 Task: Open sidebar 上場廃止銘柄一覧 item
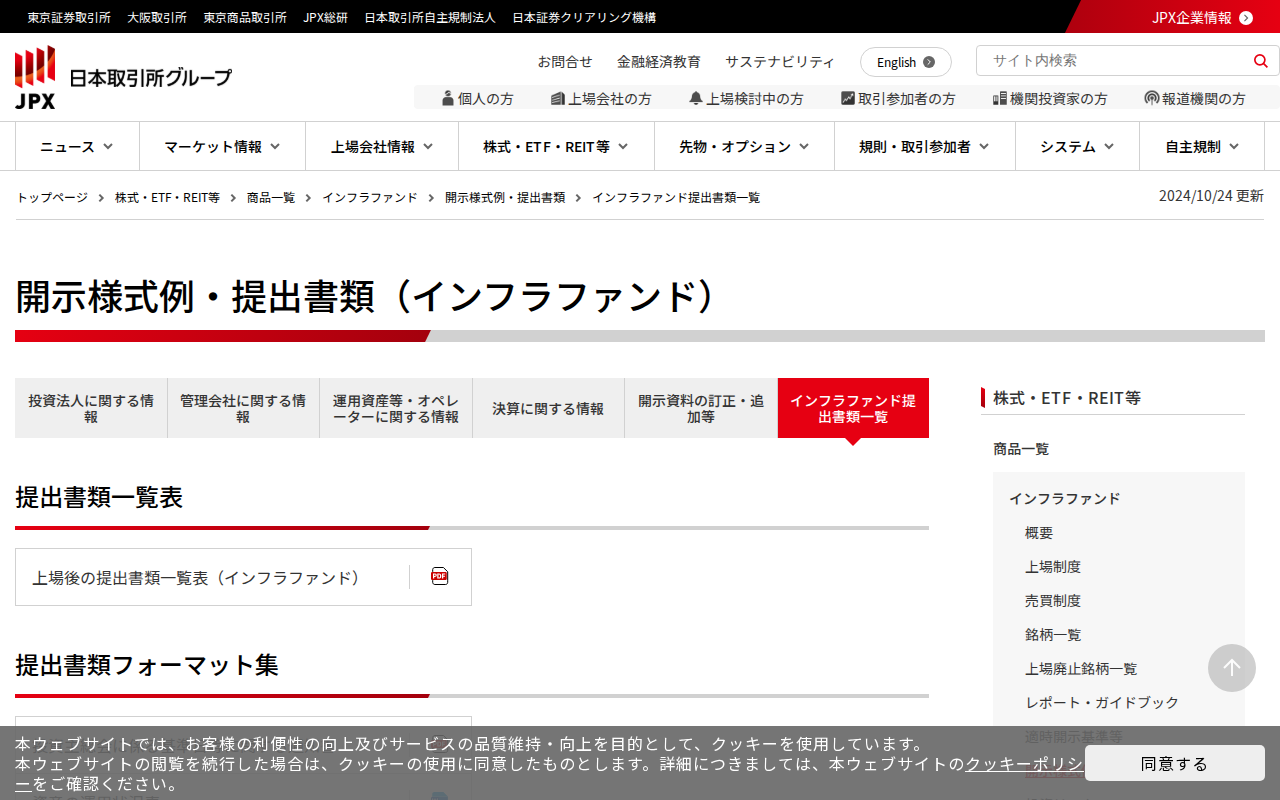(x=1081, y=669)
